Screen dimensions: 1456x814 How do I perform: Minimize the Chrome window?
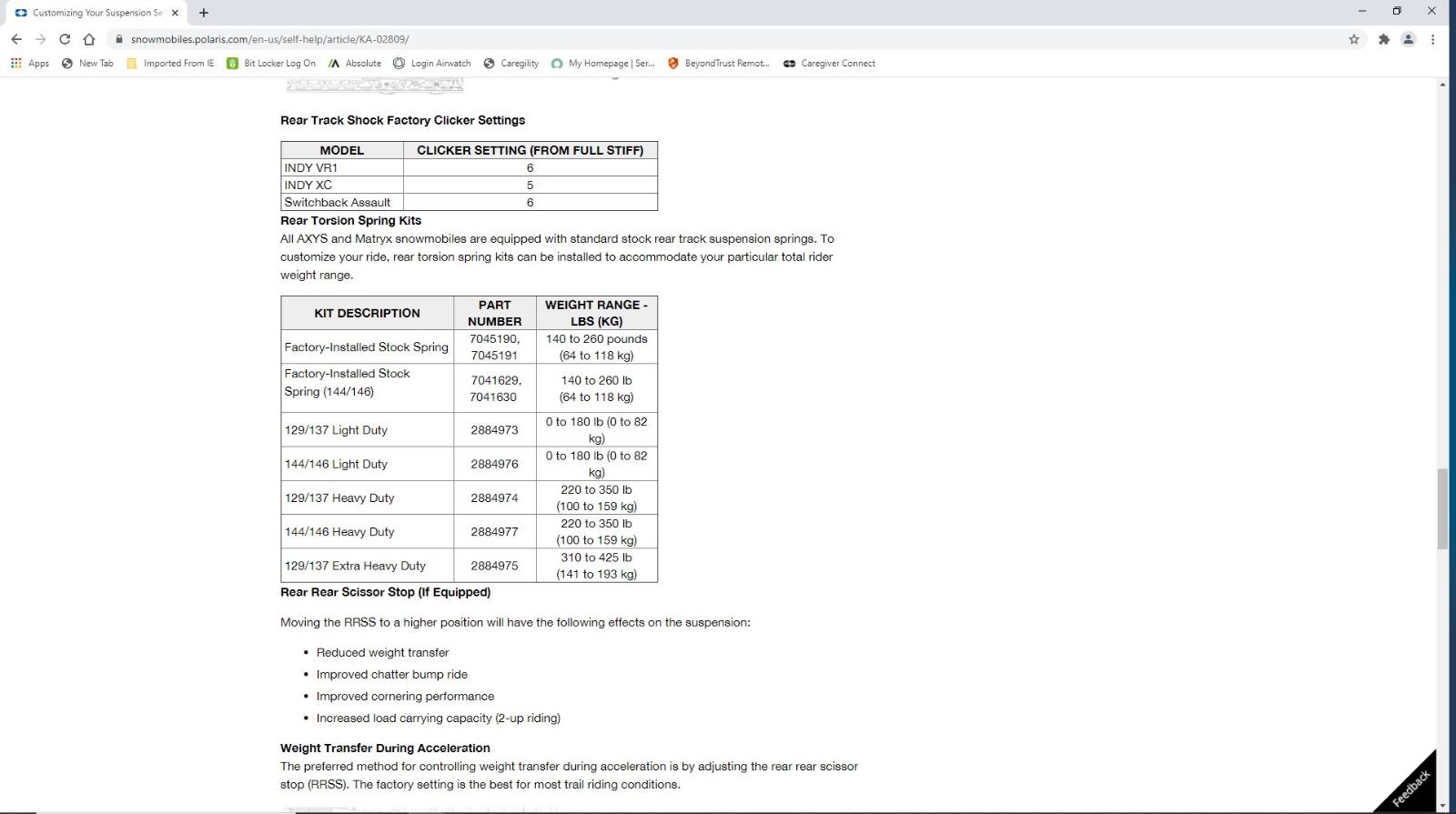[1362, 11]
